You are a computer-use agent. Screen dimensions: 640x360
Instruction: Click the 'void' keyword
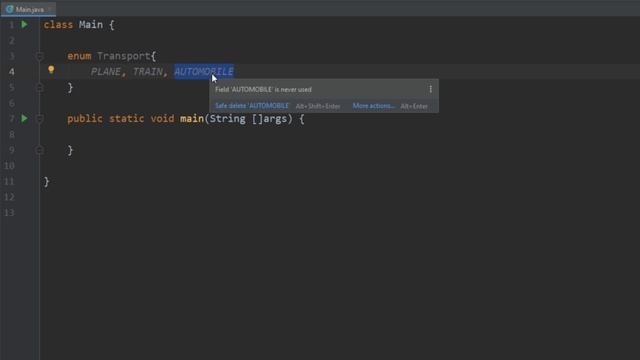pos(162,119)
